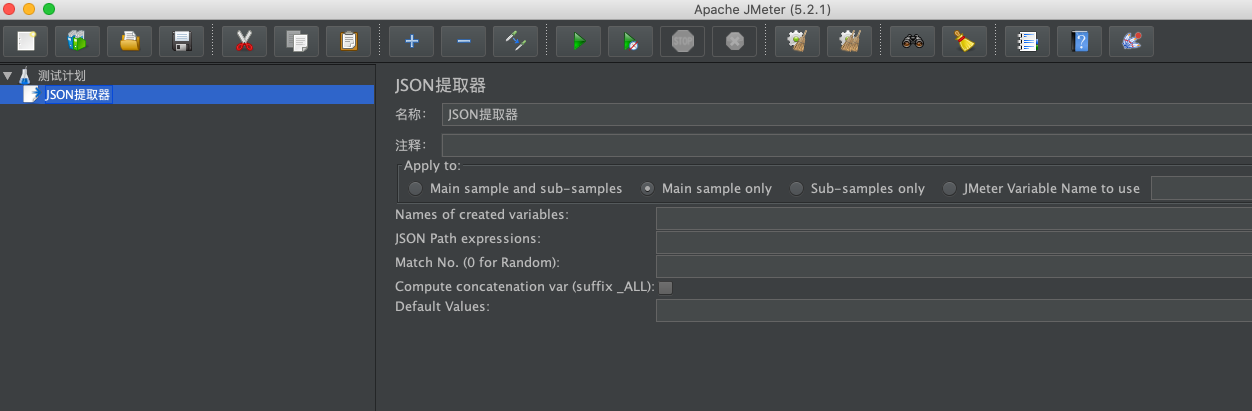
Task: Start test with no pauses icon
Action: pyautogui.click(x=630, y=41)
